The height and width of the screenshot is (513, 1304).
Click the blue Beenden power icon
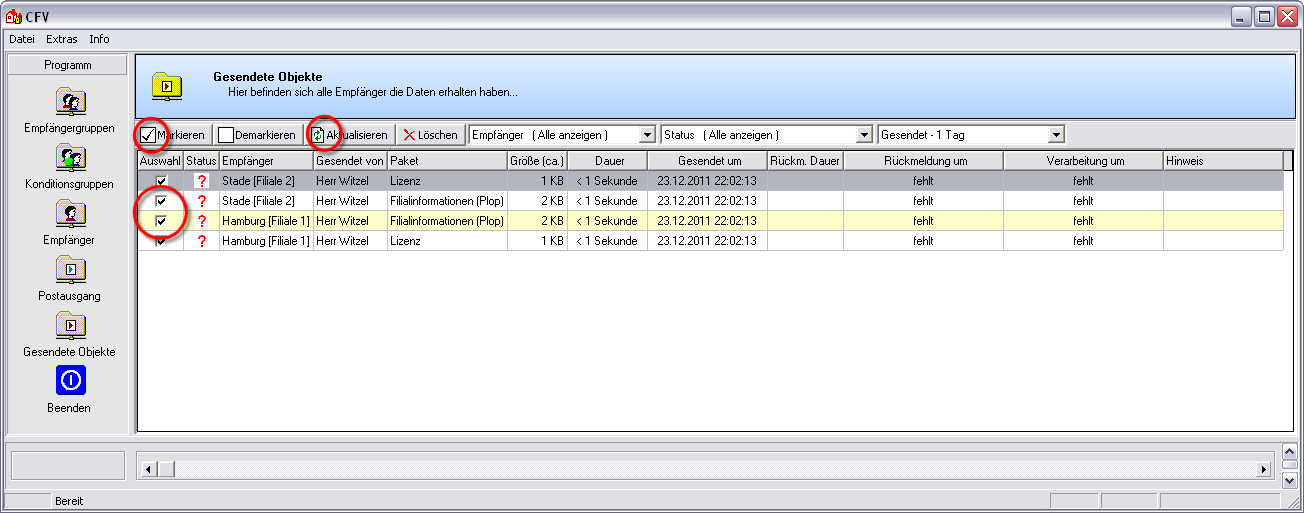coord(70,380)
